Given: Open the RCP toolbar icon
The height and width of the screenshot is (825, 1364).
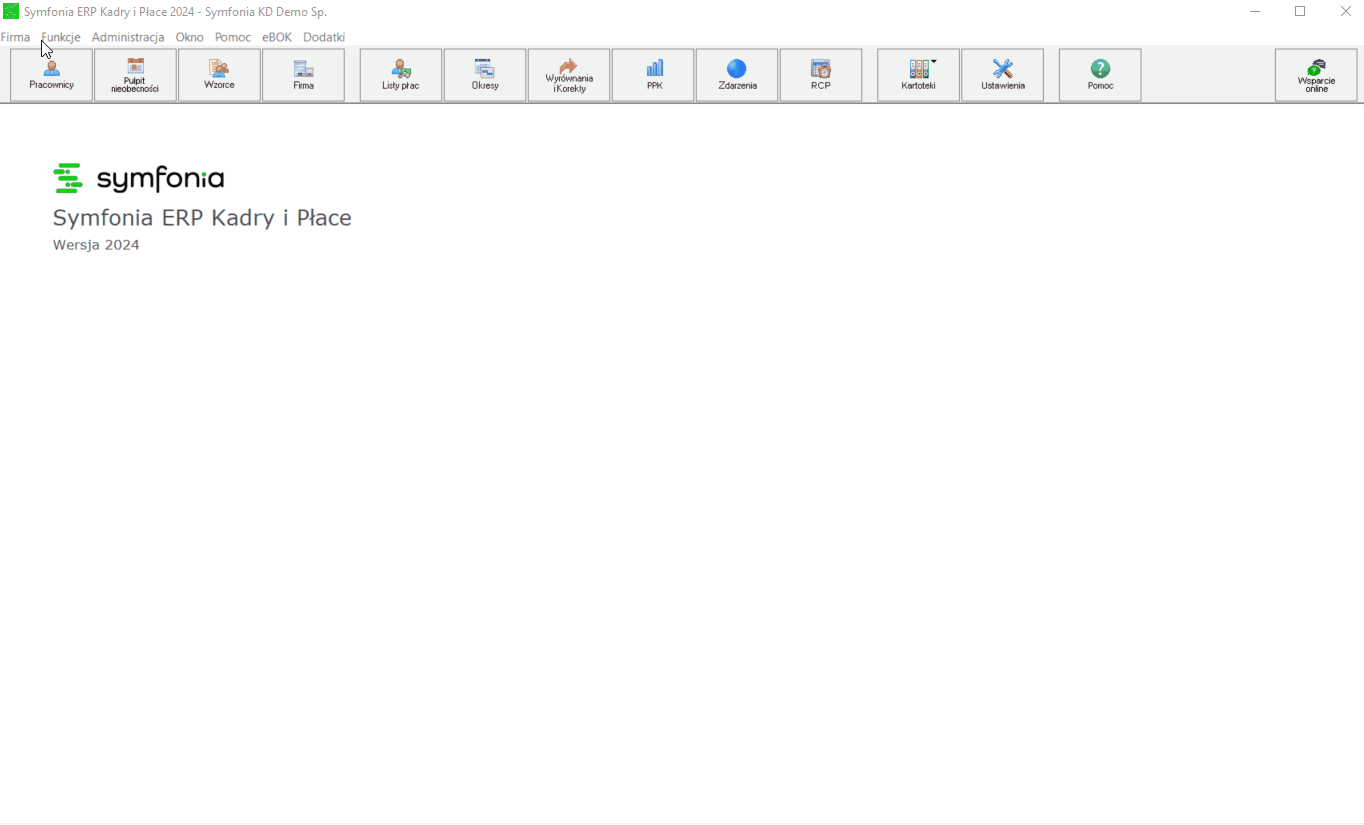Looking at the screenshot, I should pos(821,75).
